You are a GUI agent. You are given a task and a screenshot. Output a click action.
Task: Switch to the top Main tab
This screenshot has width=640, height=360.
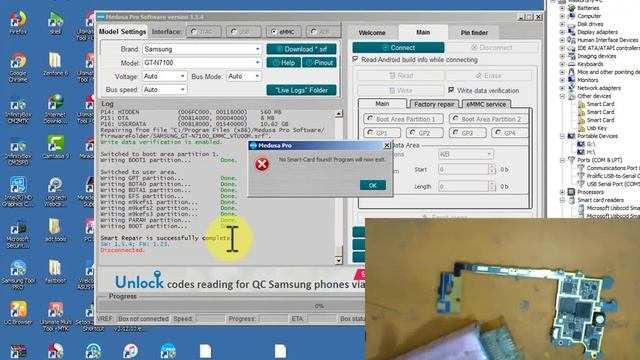[423, 32]
